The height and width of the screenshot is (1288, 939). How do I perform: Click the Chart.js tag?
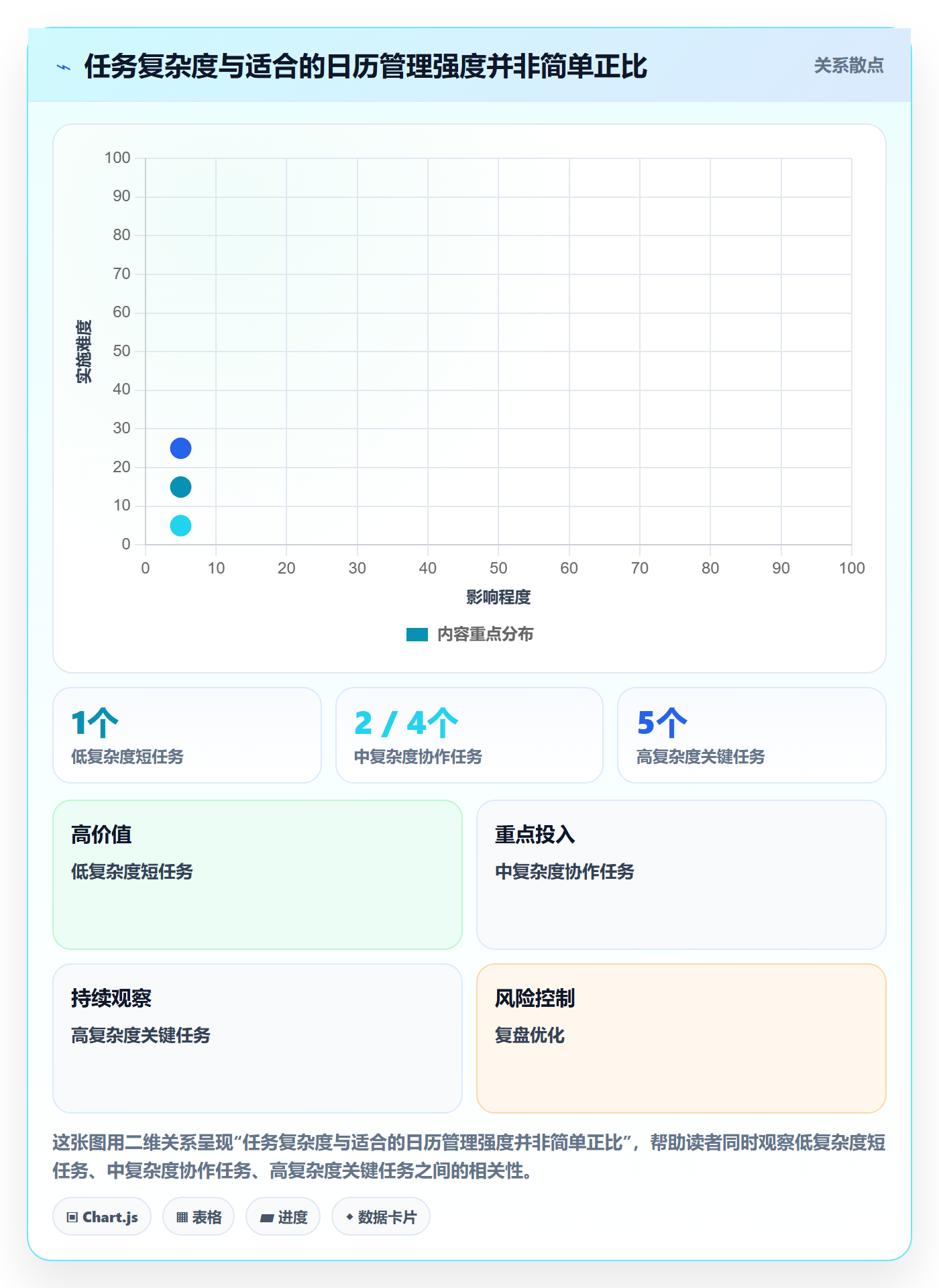point(102,1217)
